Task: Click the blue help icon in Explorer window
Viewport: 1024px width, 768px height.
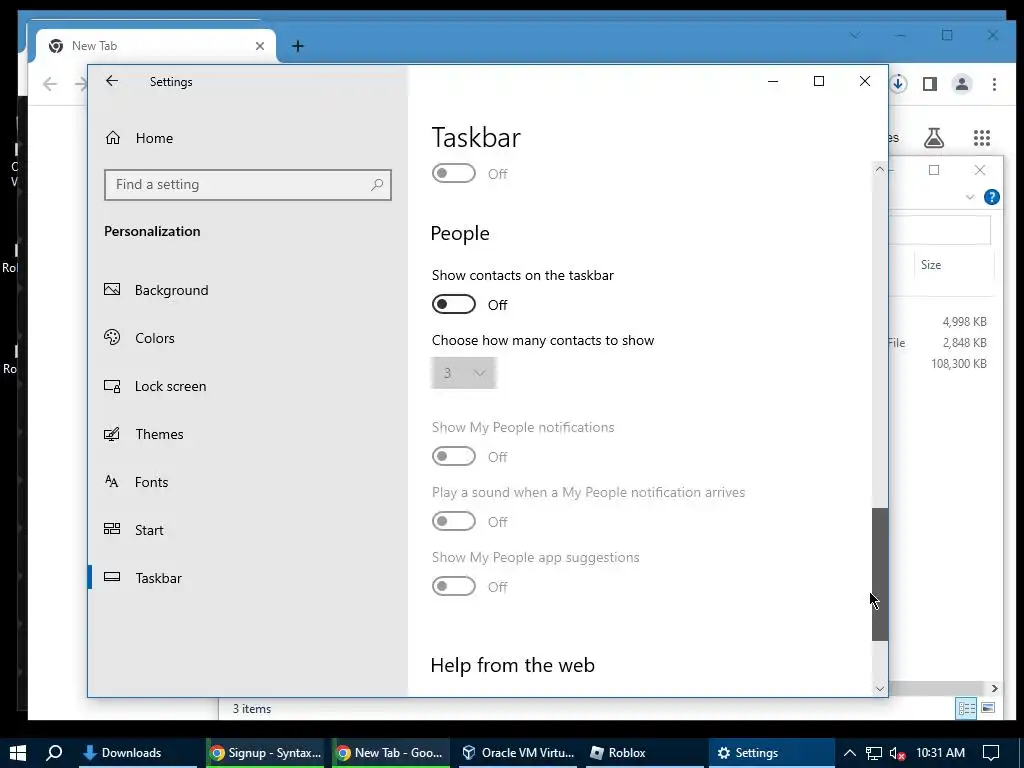Action: click(991, 197)
